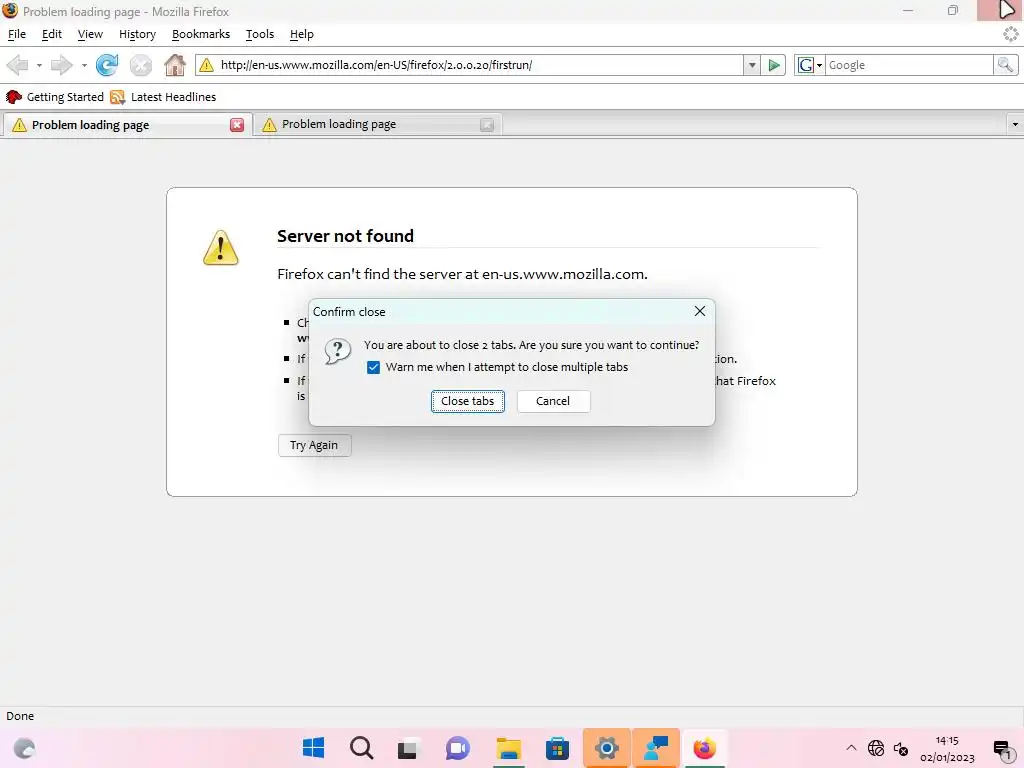Open the Help menu
Screen dimensions: 1024x768
pos(302,34)
